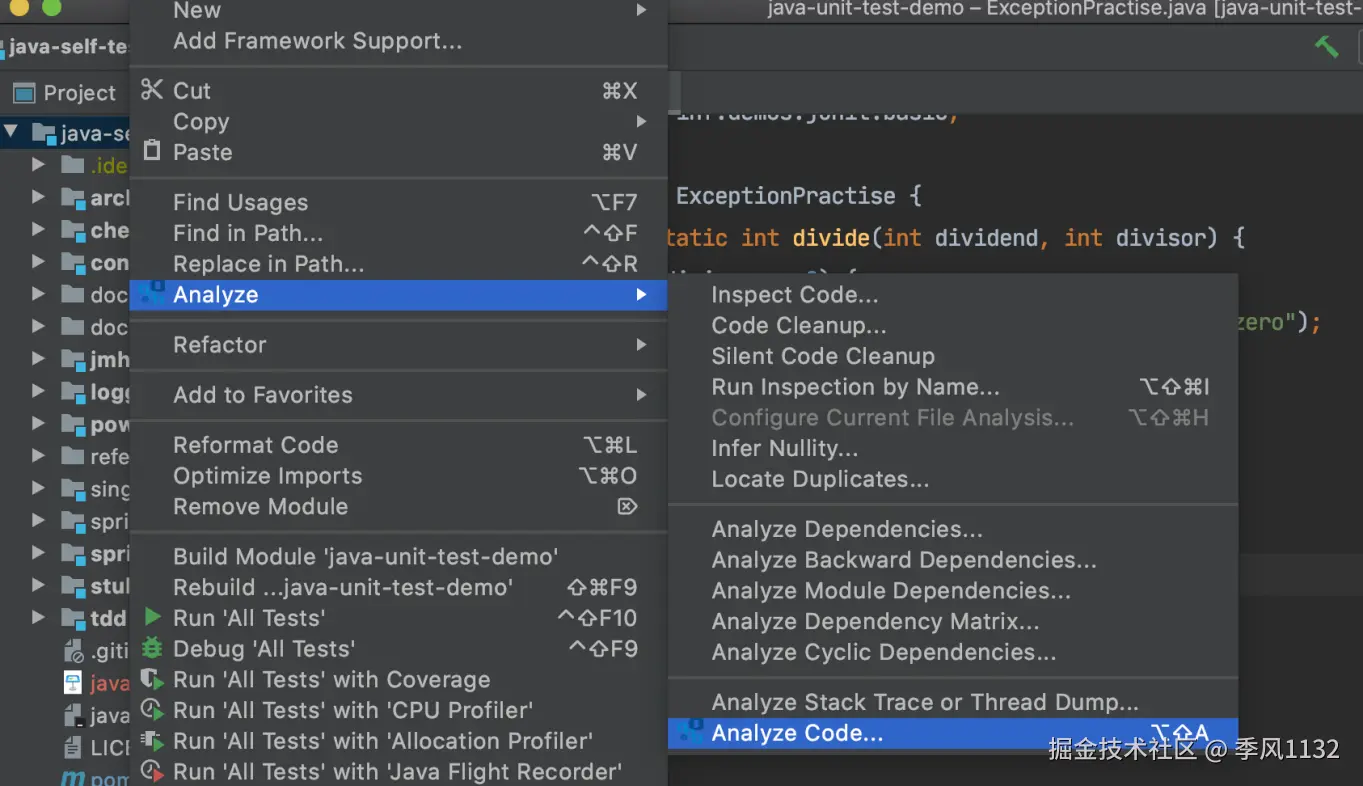Click the green bug Debug icon
1363x786 pixels.
click(152, 648)
